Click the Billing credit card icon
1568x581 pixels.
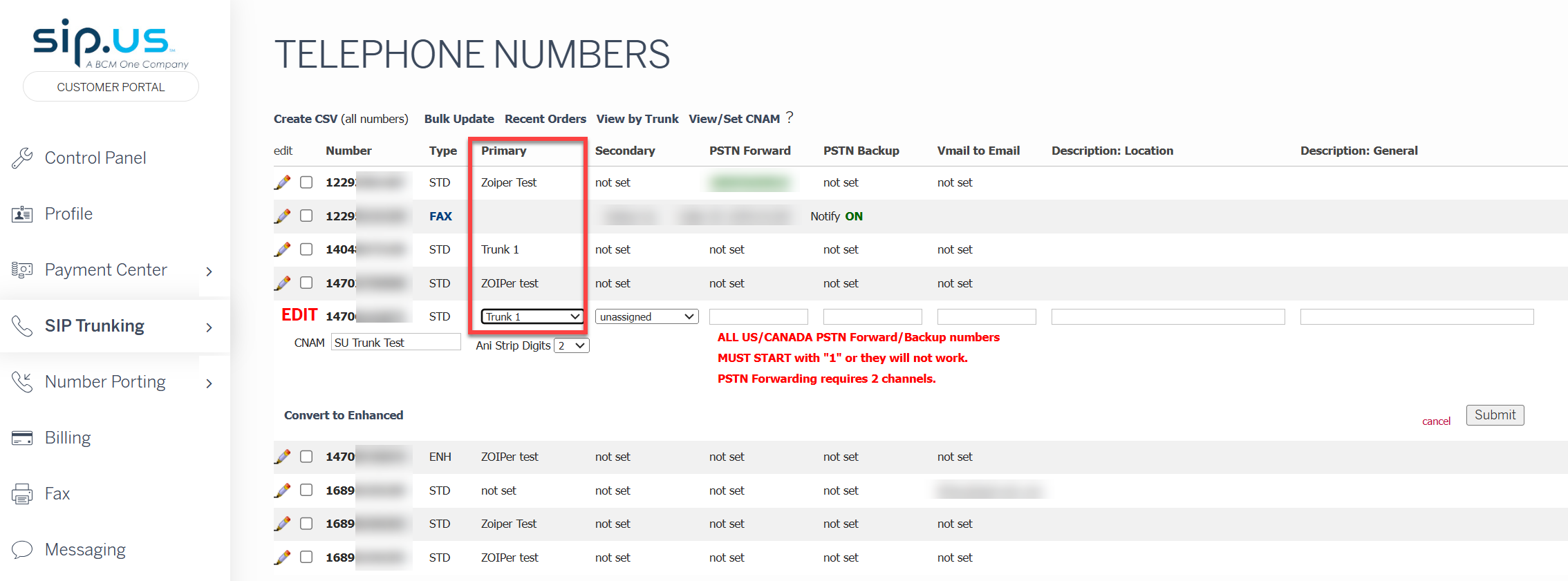[x=22, y=438]
